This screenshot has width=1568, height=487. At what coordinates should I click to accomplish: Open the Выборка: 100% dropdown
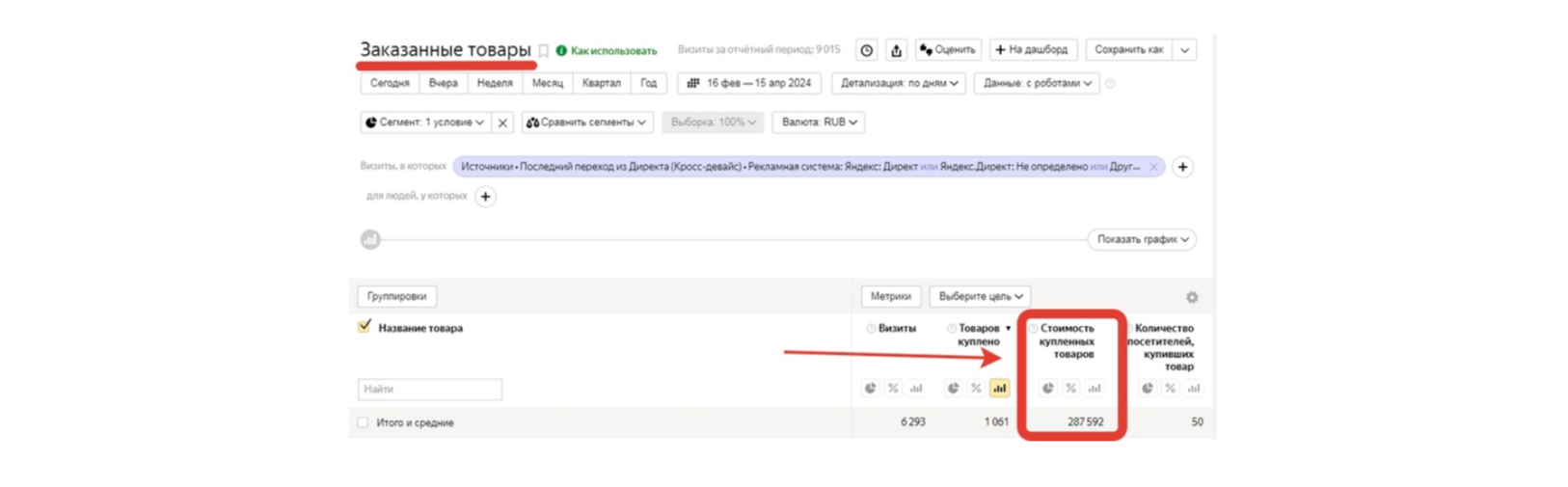click(713, 122)
